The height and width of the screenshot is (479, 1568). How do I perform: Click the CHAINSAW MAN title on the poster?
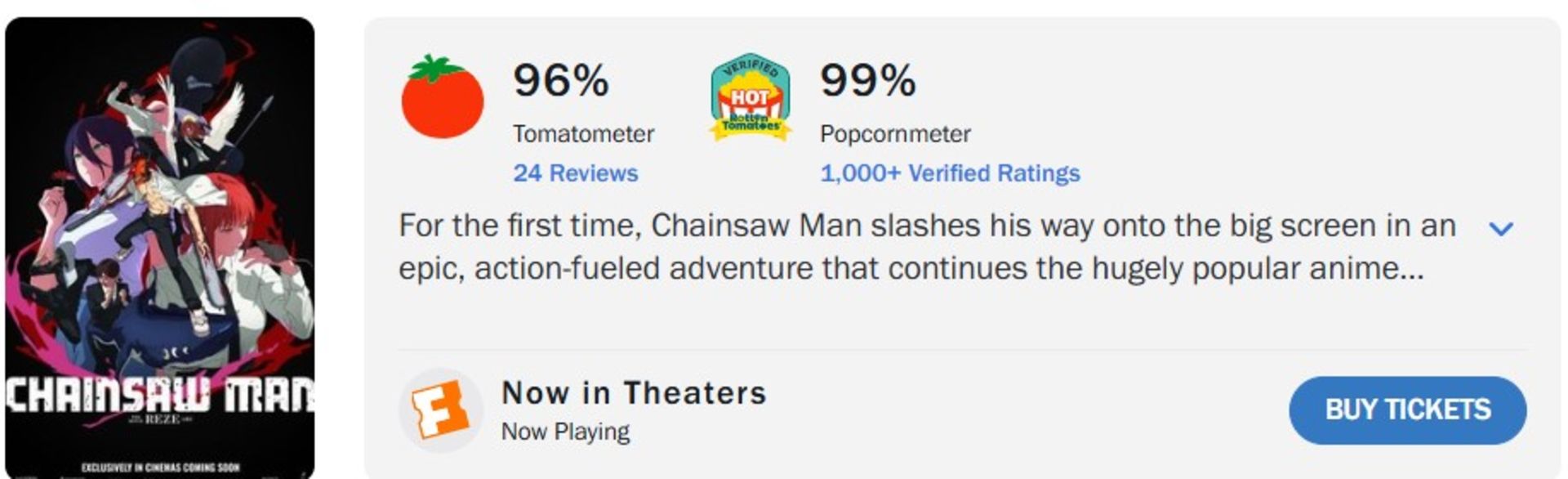coord(159,395)
